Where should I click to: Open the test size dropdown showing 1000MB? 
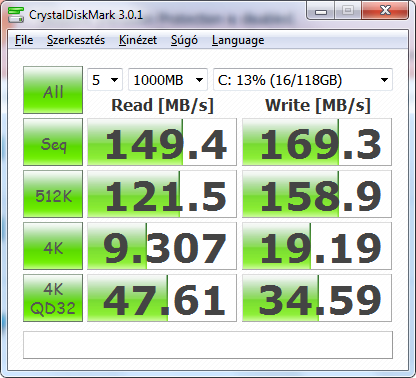[168, 80]
